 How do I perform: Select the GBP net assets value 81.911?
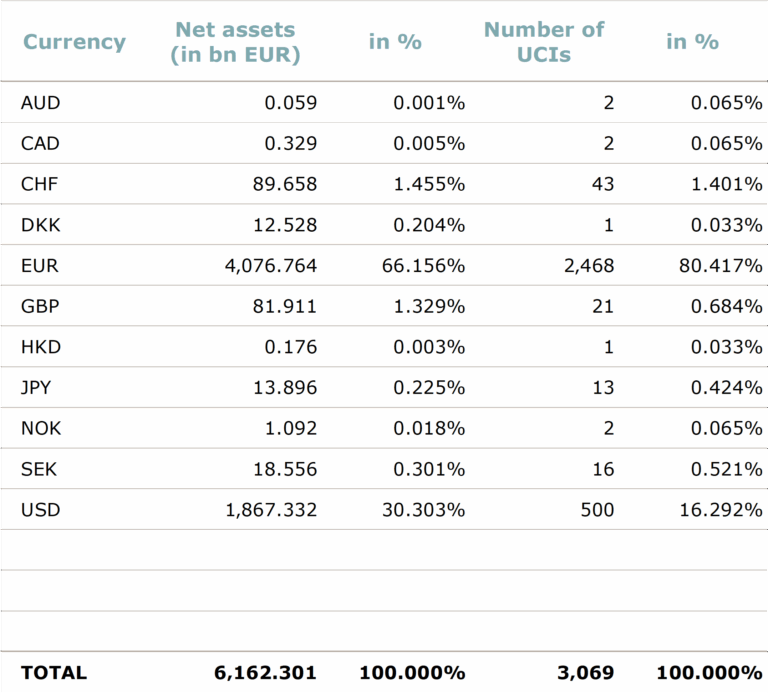285,306
